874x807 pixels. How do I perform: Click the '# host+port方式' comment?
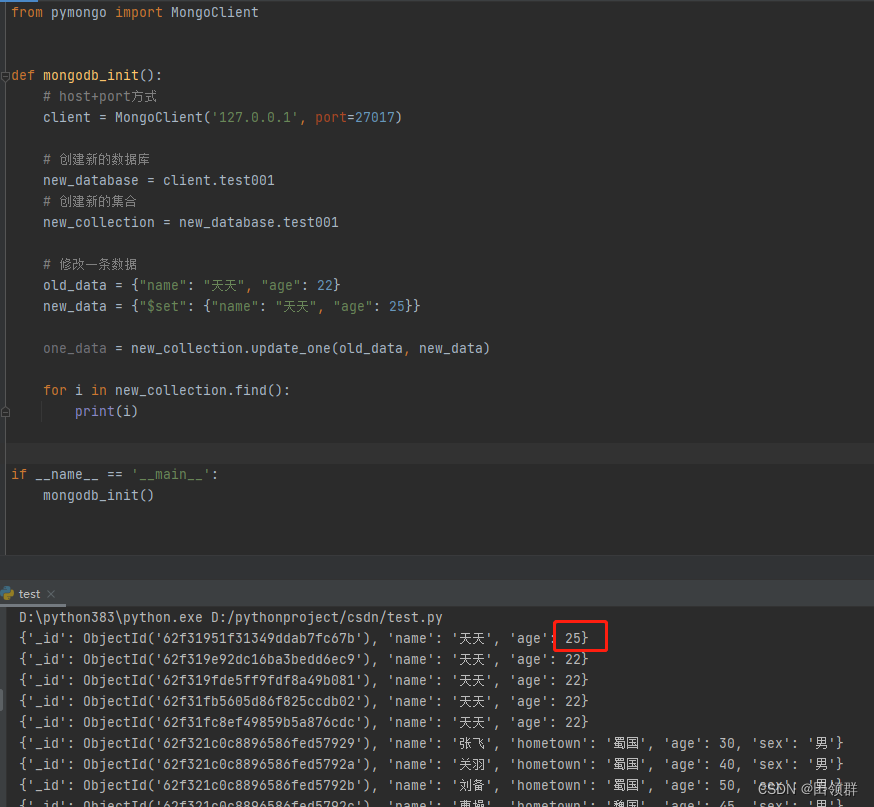pyautogui.click(x=100, y=96)
